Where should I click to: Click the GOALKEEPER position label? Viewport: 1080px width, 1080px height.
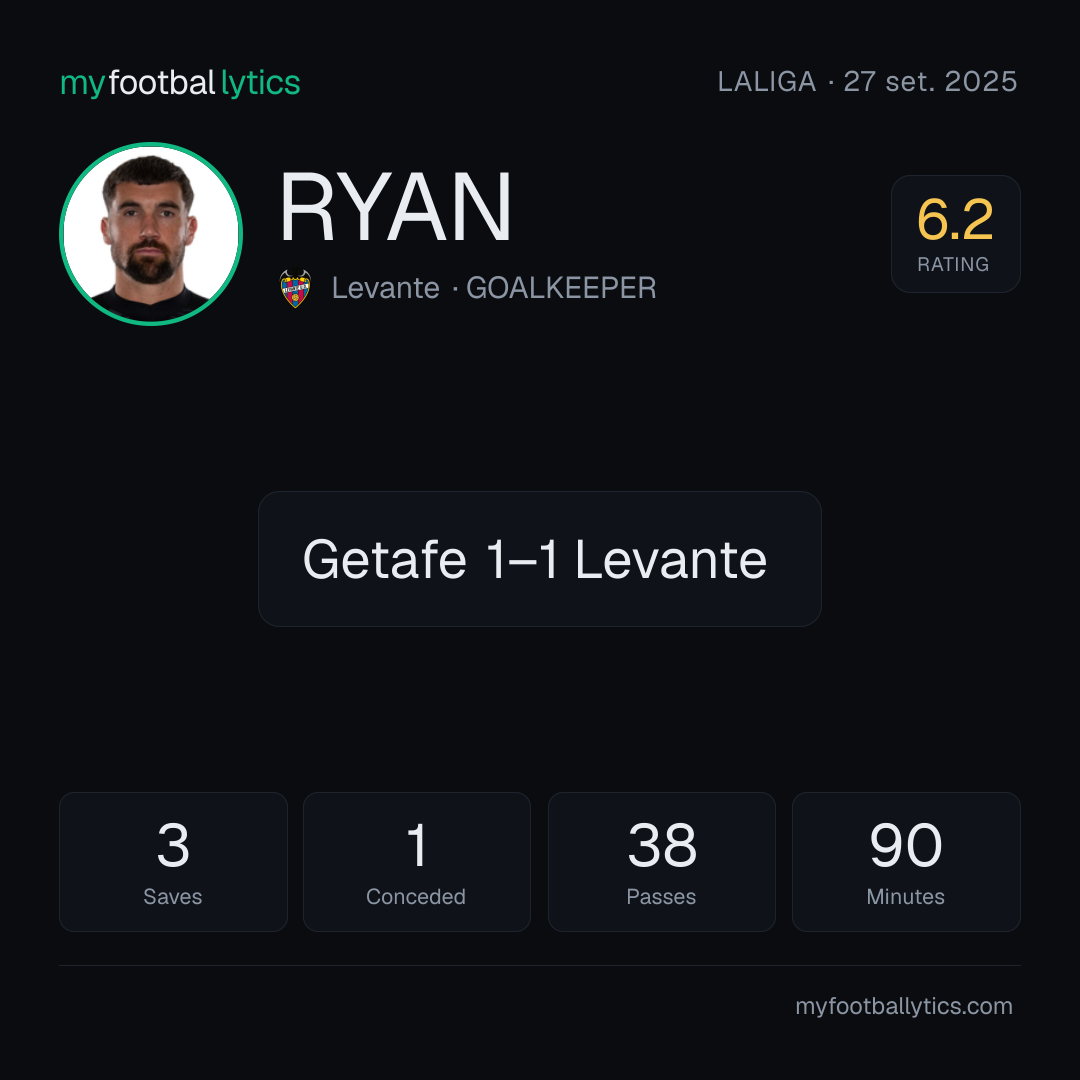pyautogui.click(x=561, y=288)
